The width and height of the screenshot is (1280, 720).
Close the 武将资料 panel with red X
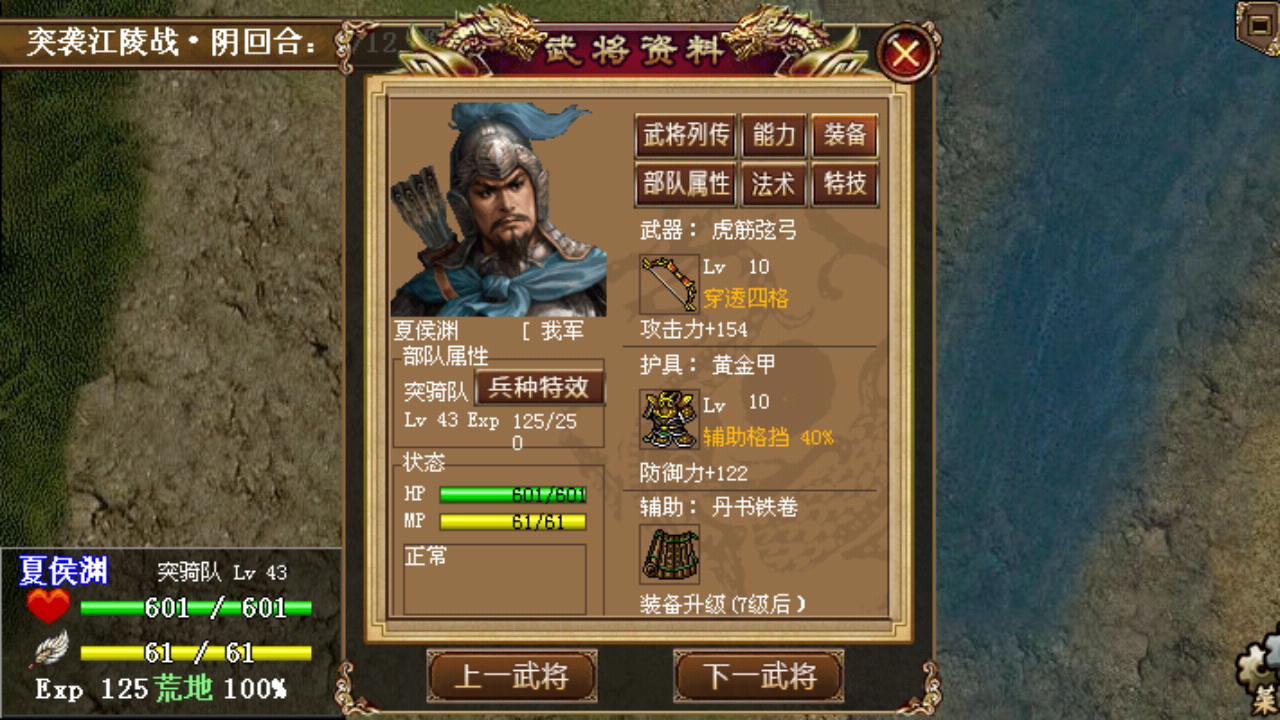pos(906,54)
